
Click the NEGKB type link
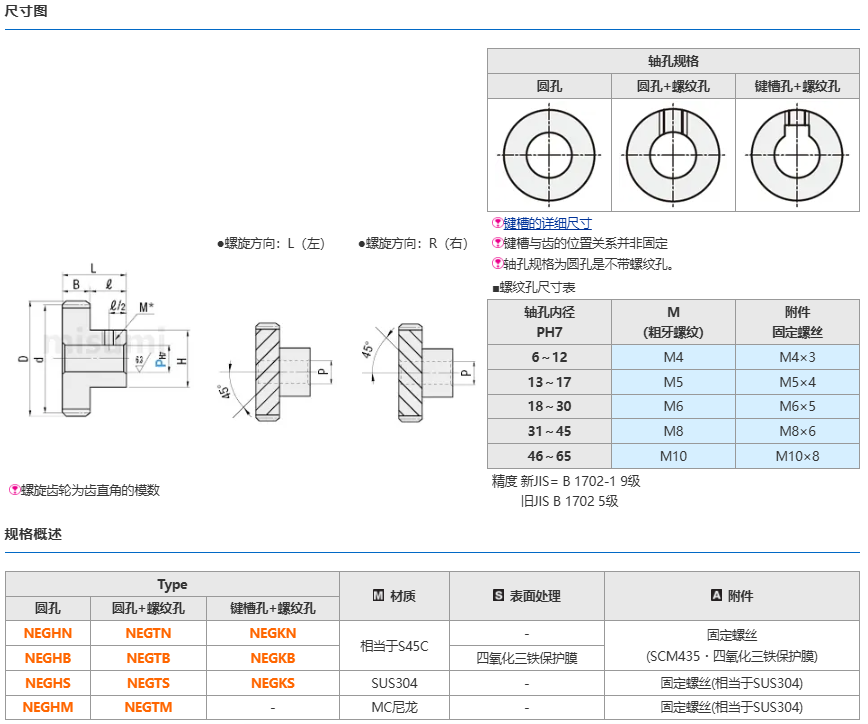273,658
